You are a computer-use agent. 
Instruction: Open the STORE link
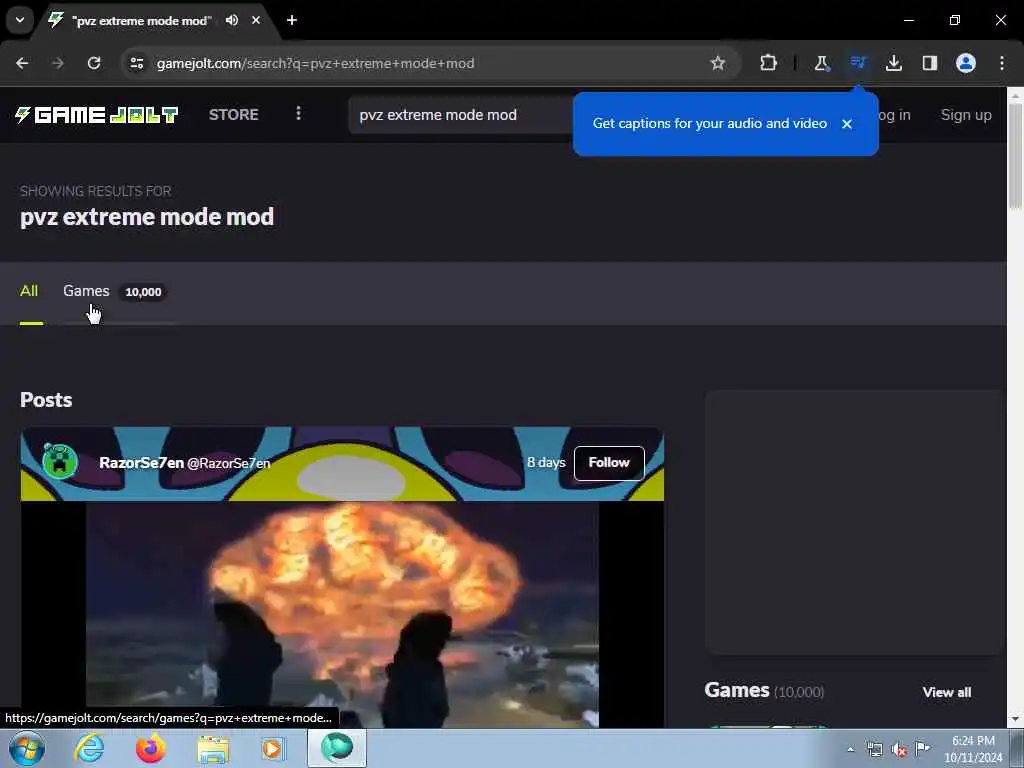(x=233, y=115)
